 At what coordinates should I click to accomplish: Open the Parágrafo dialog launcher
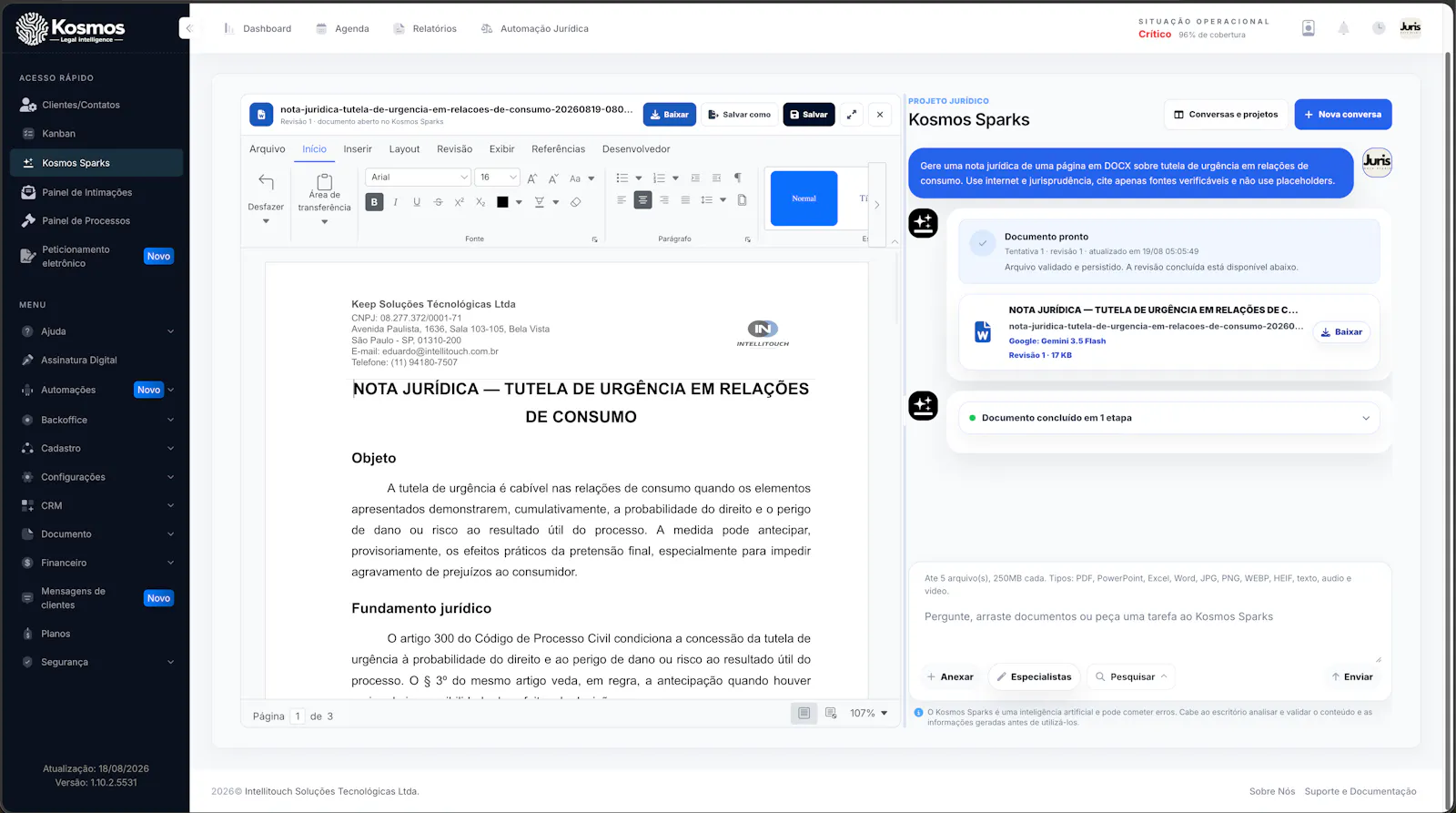(748, 239)
